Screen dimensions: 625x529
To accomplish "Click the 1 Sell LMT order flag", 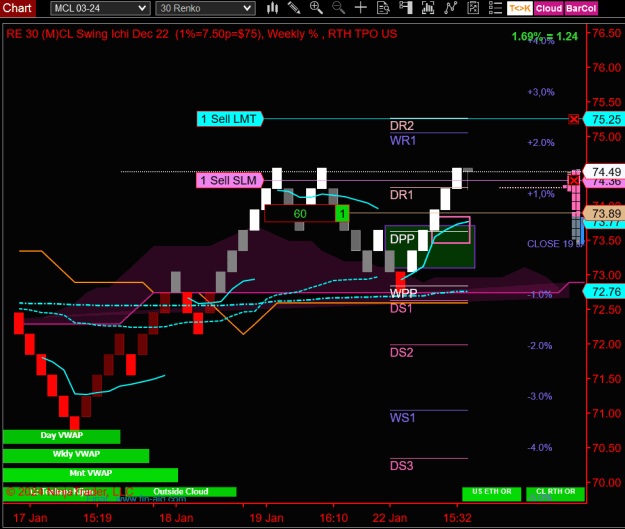I will (x=230, y=119).
